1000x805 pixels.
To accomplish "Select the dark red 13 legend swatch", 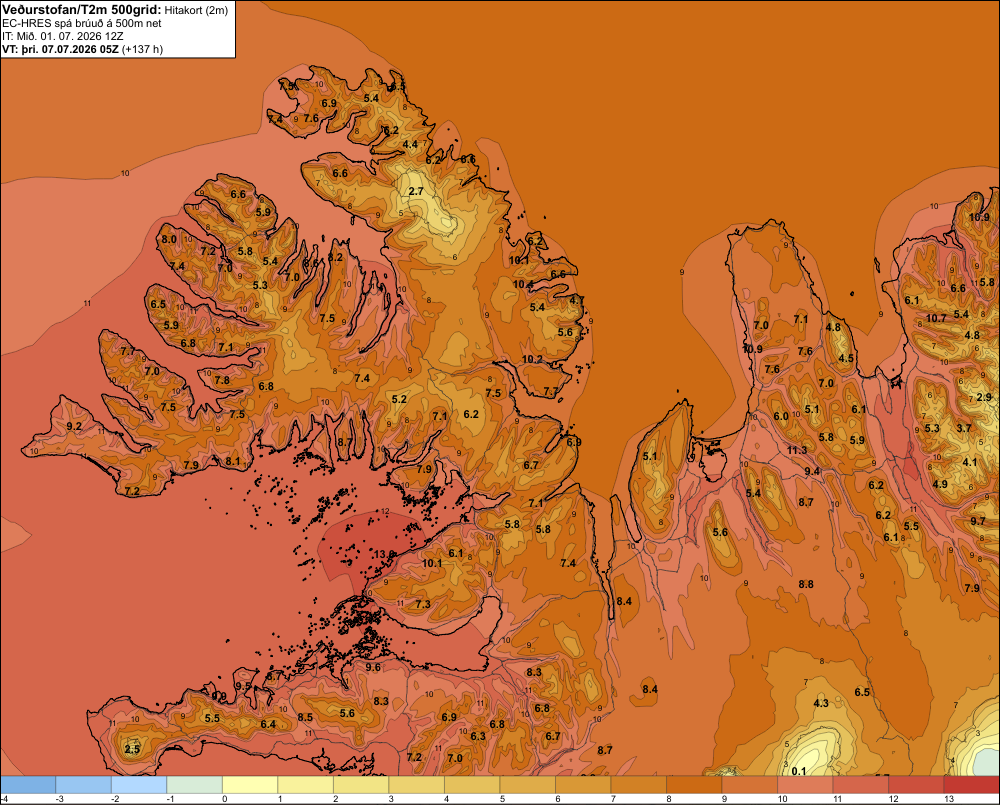I will click(x=971, y=785).
